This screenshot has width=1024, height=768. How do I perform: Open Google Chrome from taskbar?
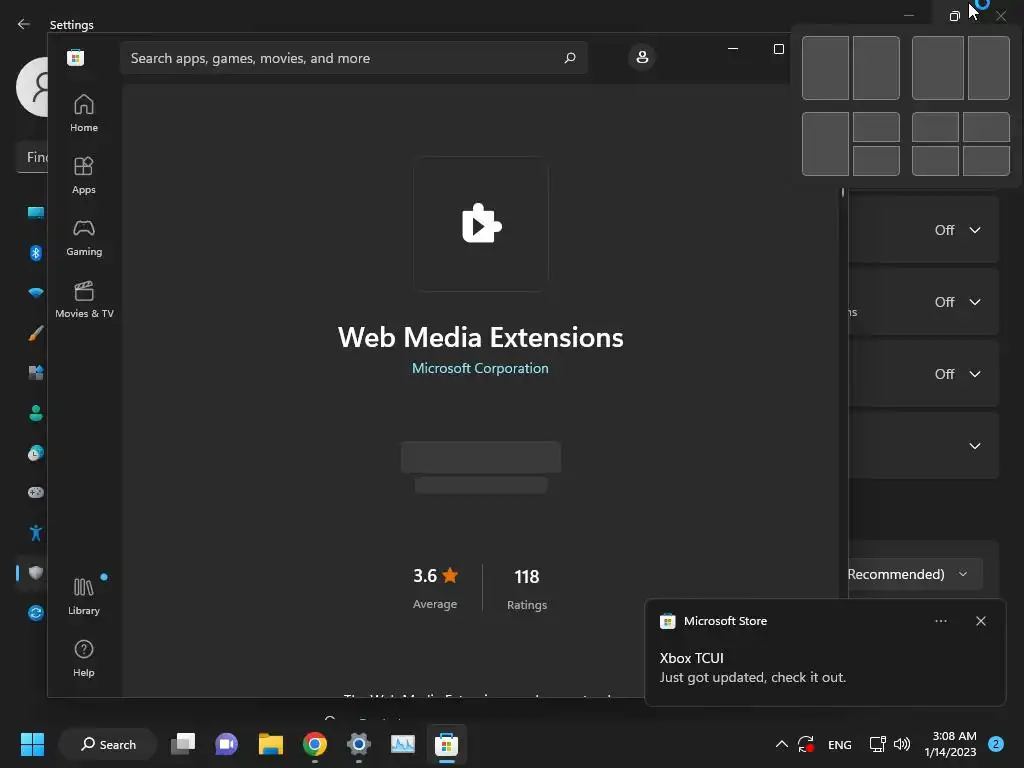pos(315,744)
